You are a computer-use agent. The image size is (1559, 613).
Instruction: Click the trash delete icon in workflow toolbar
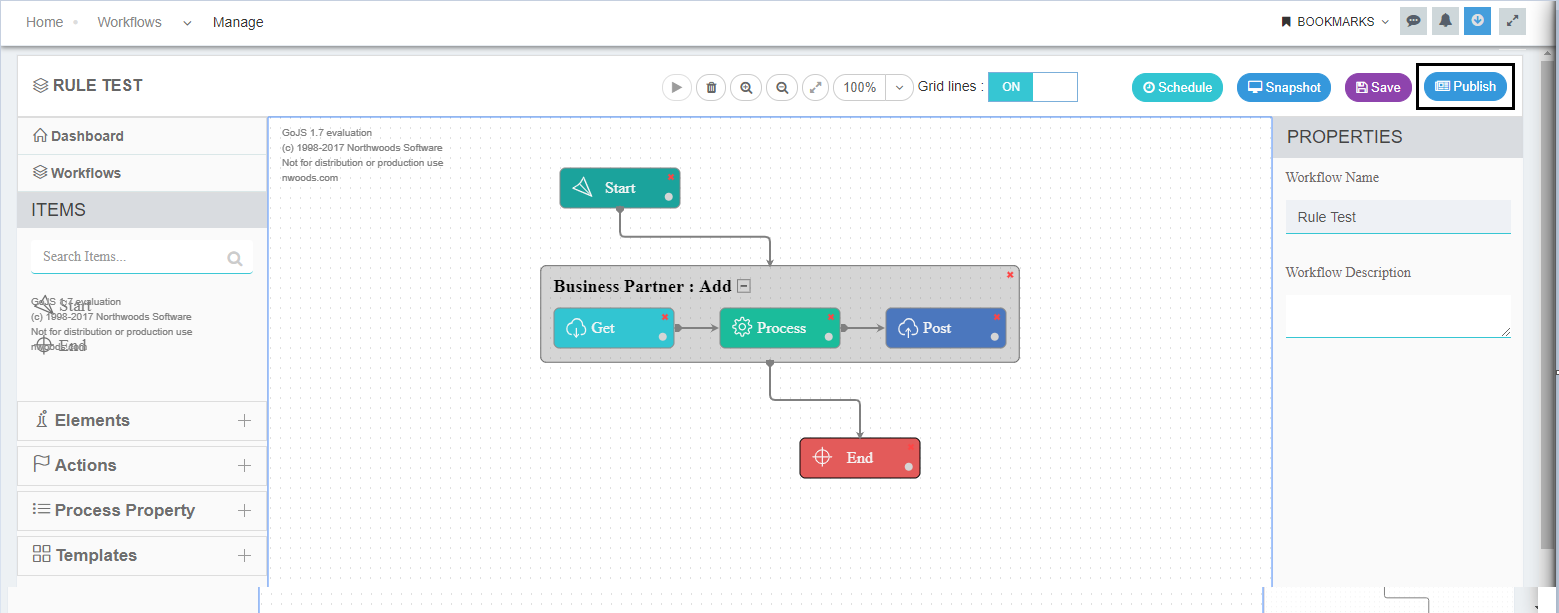[x=711, y=87]
